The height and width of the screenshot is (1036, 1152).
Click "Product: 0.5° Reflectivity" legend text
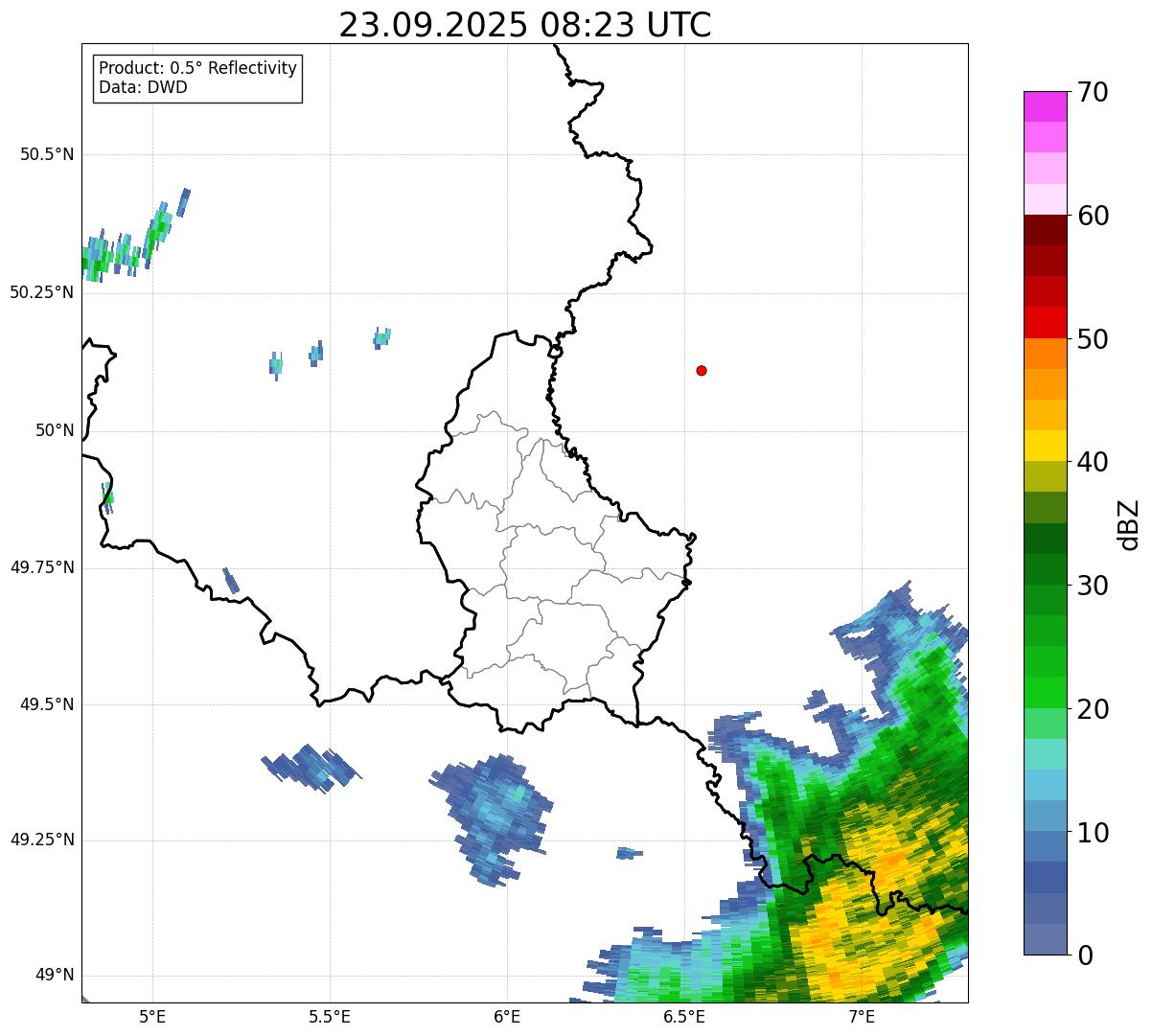pos(197,68)
